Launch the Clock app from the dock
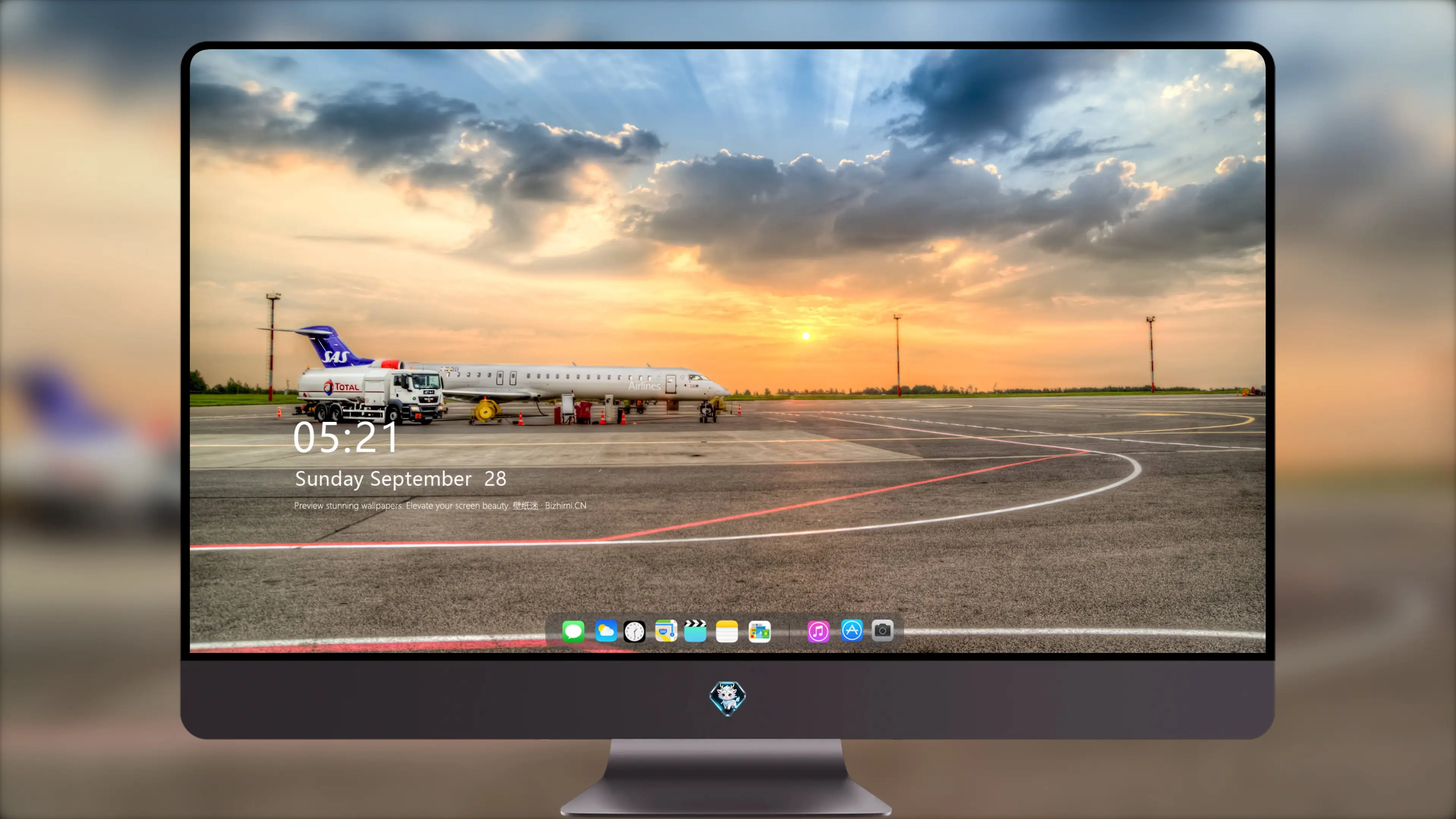Screen dimensions: 1456x819 (x=634, y=631)
